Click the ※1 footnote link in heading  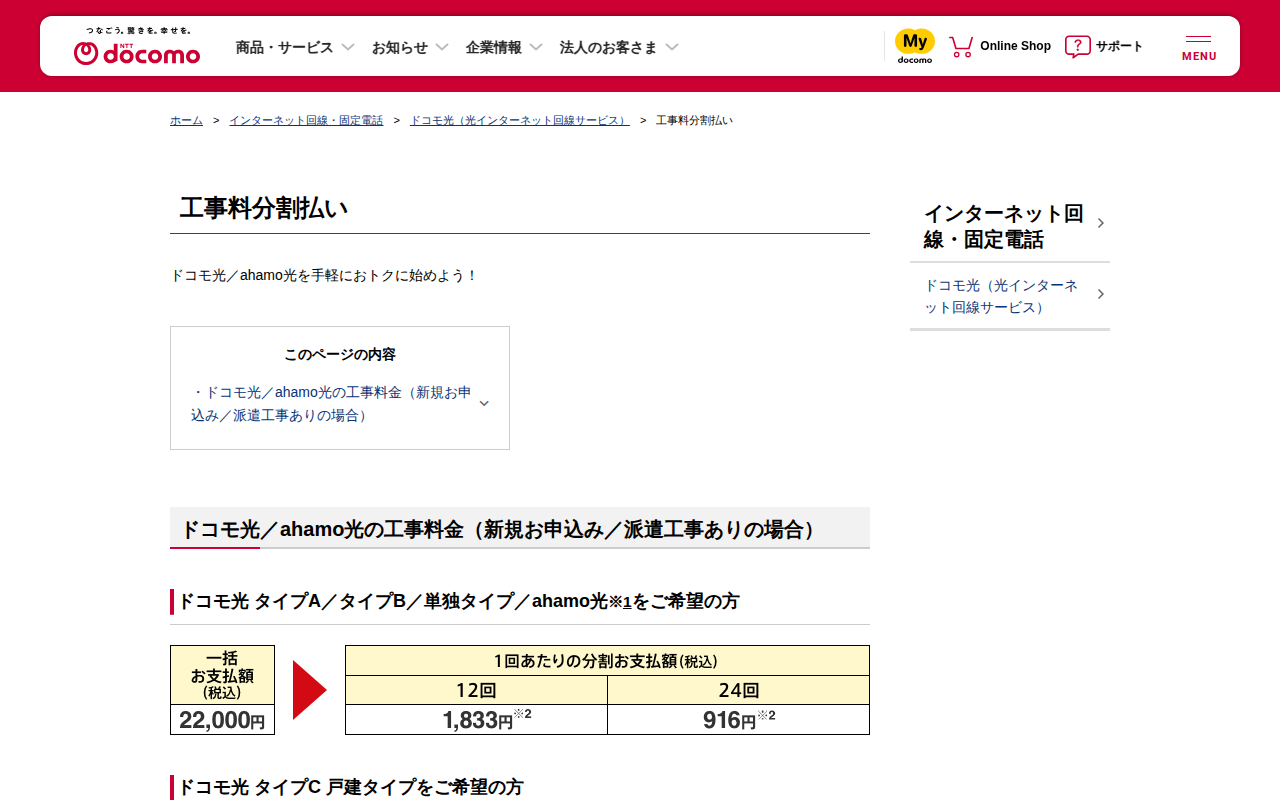620,602
